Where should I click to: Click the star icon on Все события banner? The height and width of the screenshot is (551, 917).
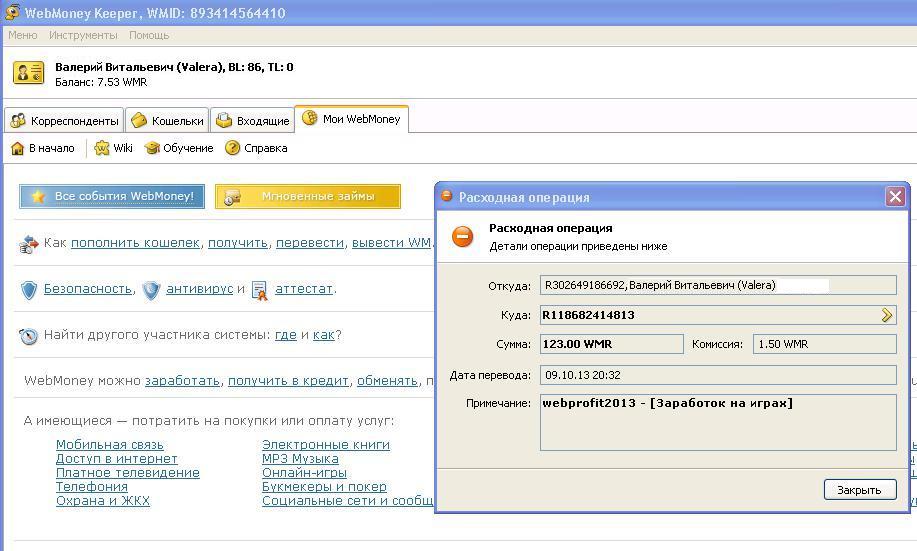38,197
